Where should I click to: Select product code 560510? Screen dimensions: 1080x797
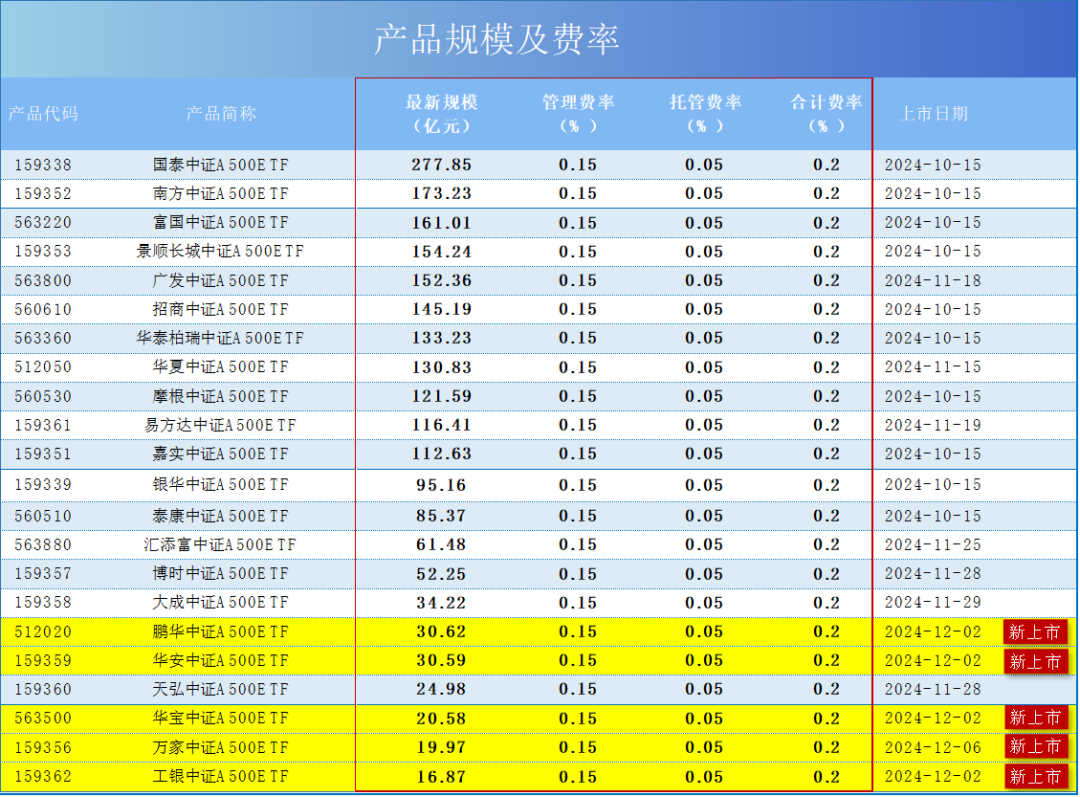coord(43,517)
